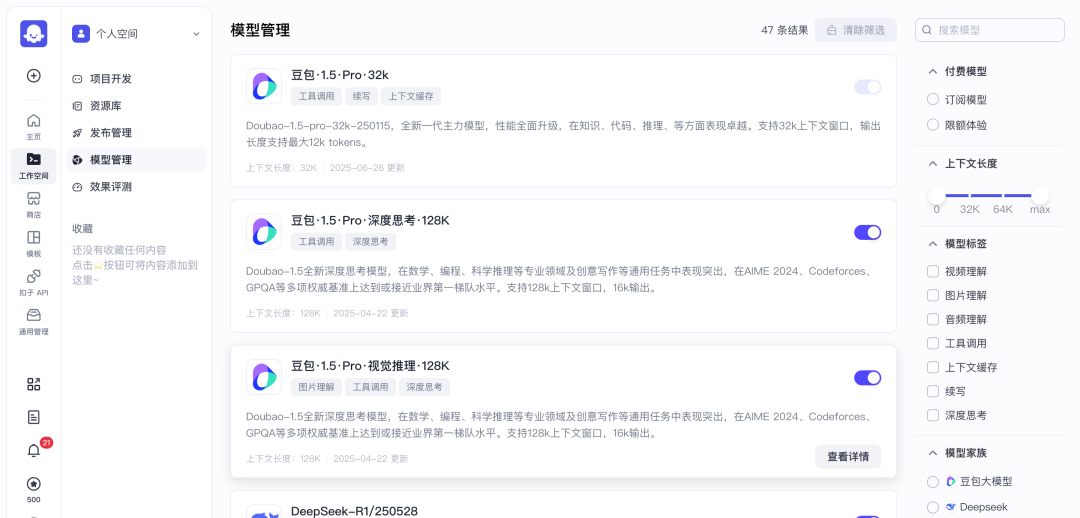The image size is (1080, 518).
Task: Toggle the 豆包·1.5·Pro·32k model switch
Action: pyautogui.click(x=867, y=87)
